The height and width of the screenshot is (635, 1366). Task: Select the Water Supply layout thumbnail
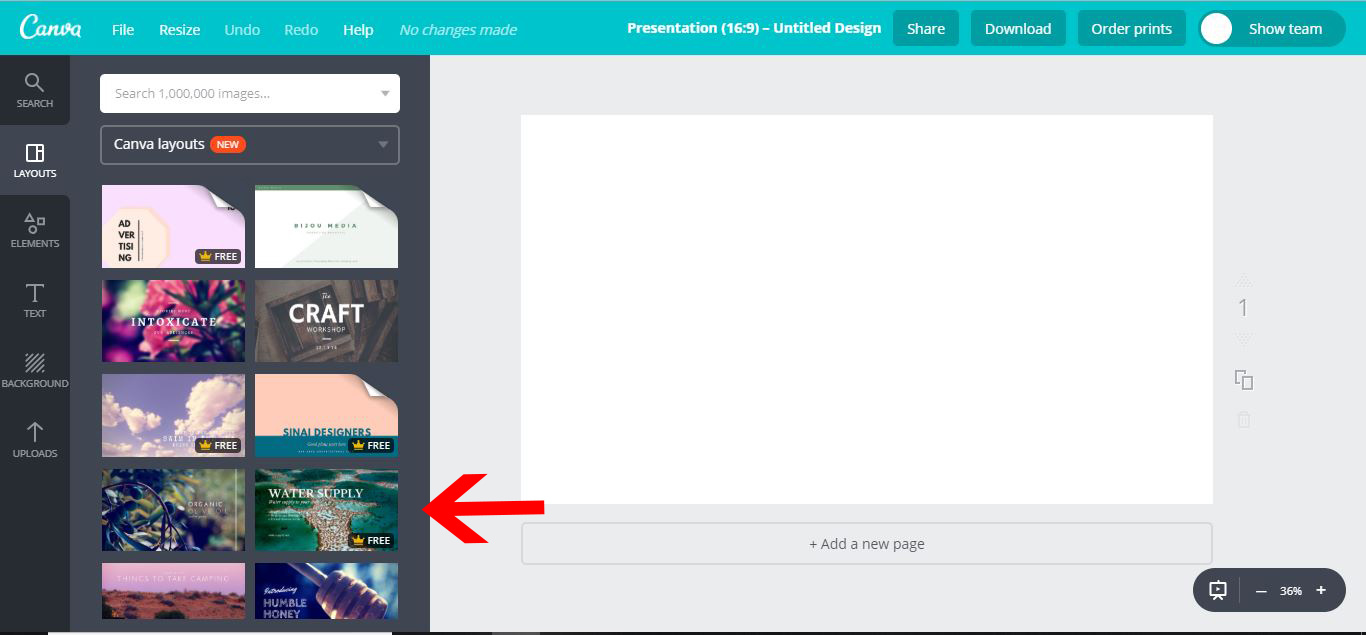pyautogui.click(x=326, y=510)
